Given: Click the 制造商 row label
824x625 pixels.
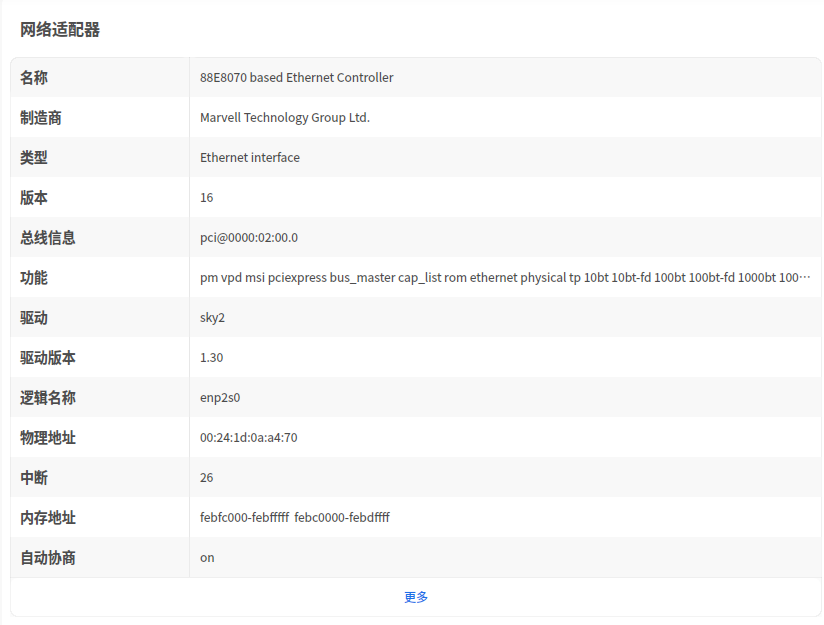Looking at the screenshot, I should [40, 118].
